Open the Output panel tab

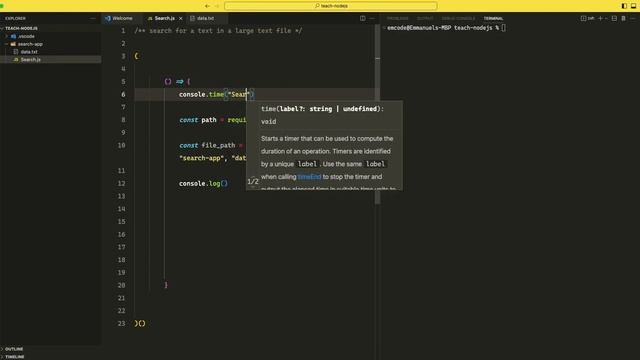point(425,18)
